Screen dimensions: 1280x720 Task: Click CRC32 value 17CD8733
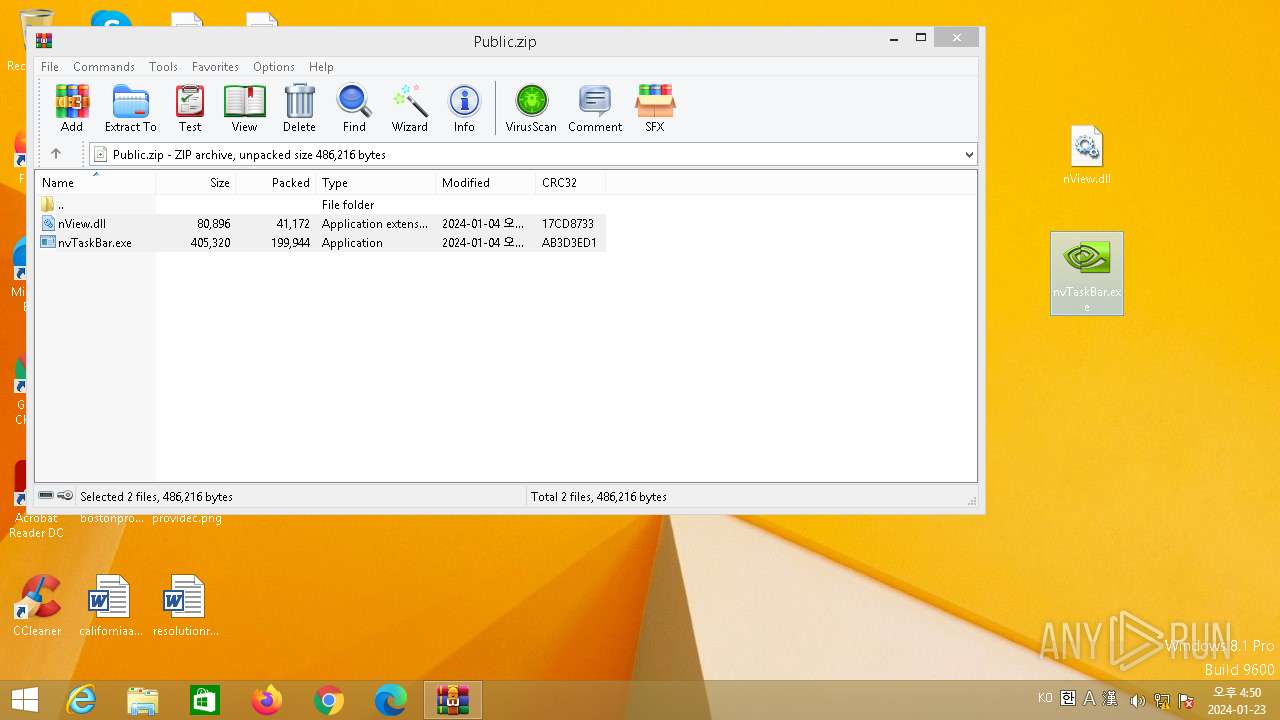[568, 223]
